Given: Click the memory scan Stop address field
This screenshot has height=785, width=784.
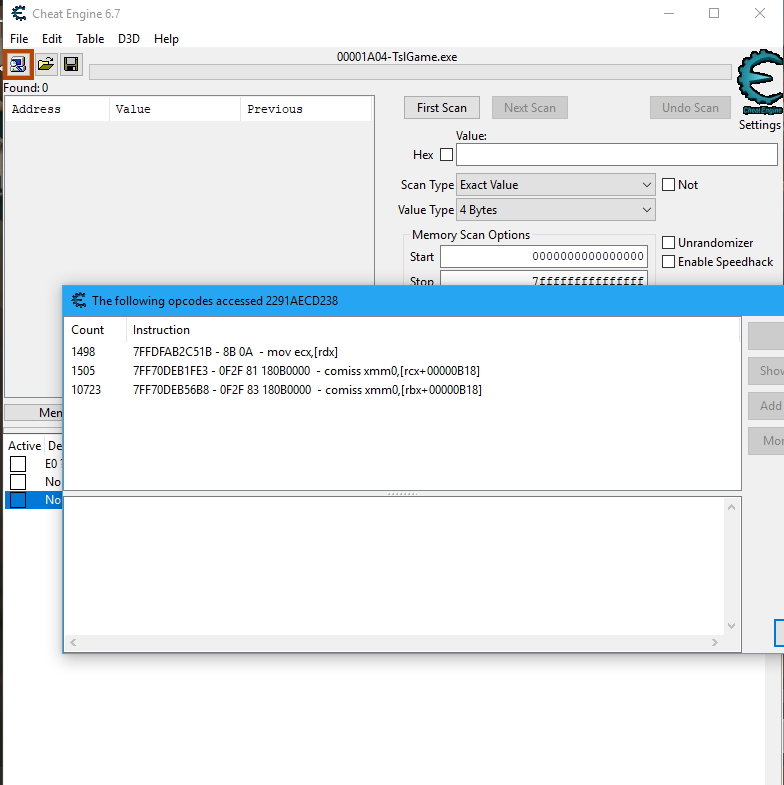Looking at the screenshot, I should 544,278.
